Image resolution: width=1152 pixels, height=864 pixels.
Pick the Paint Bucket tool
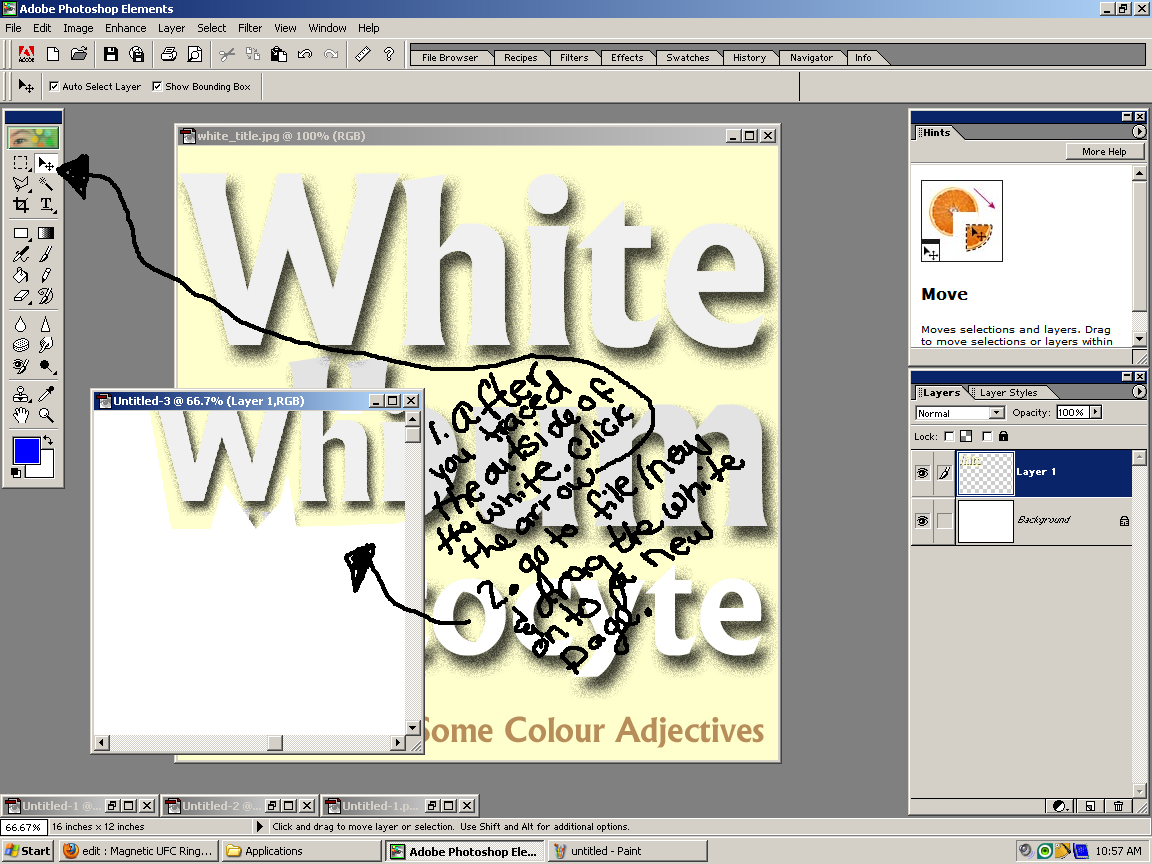[21, 276]
